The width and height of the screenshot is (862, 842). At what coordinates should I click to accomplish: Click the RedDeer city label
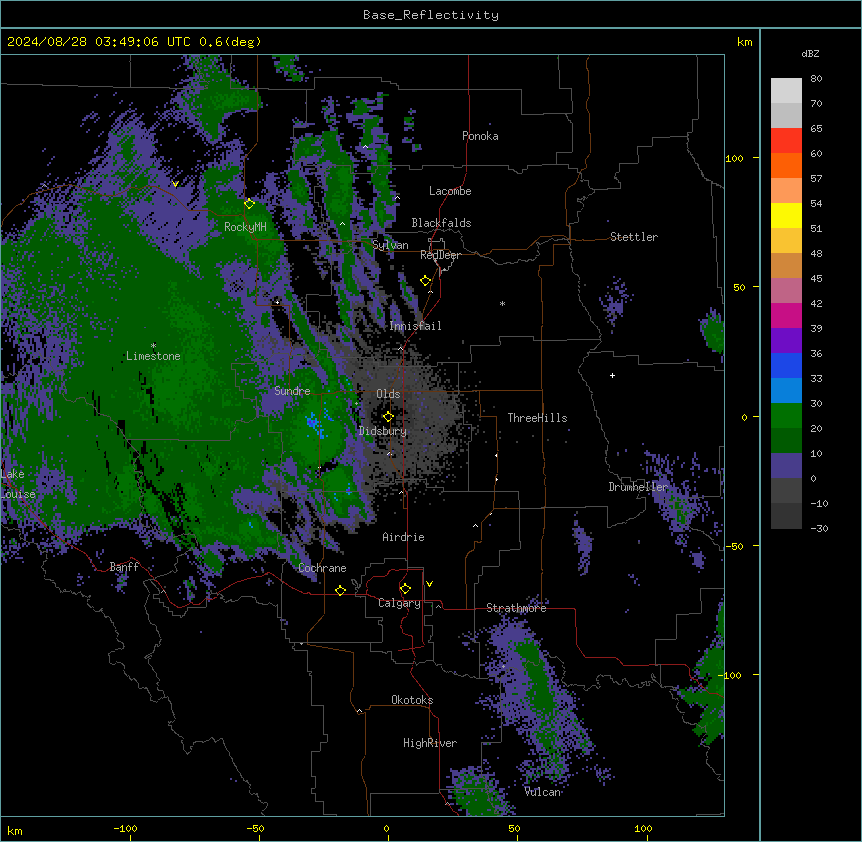(x=440, y=255)
